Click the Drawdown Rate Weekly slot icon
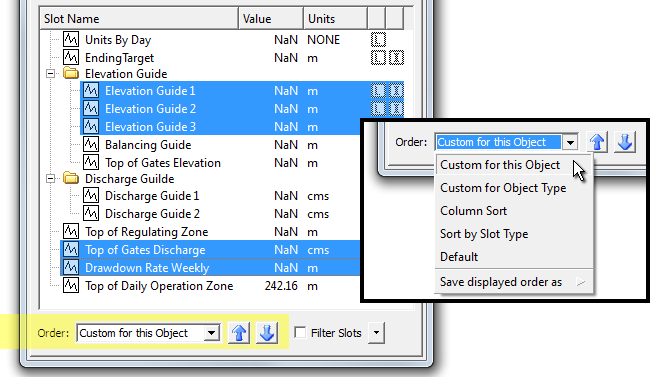This screenshot has width=650, height=377. [71, 268]
